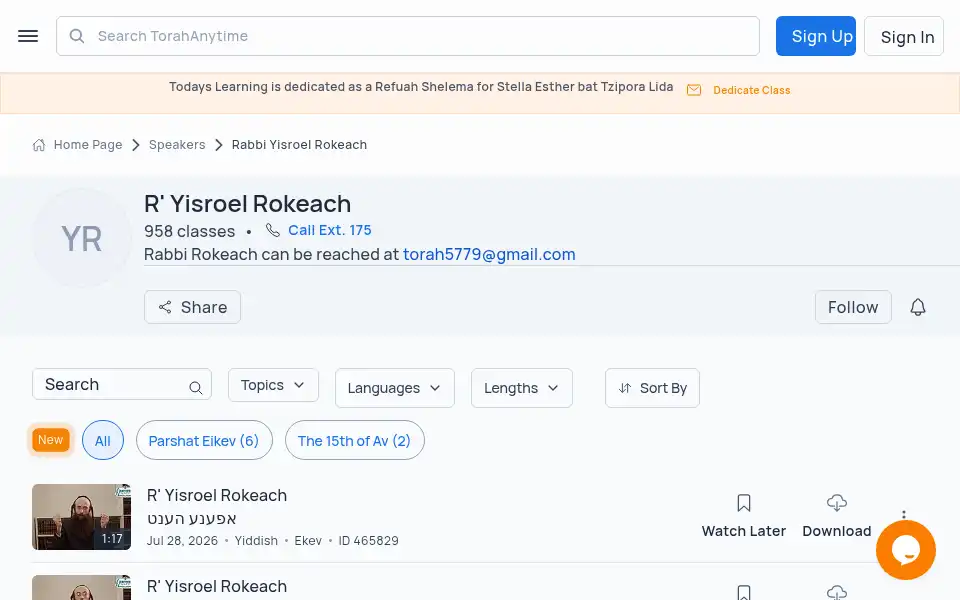Open the three-dot menu for ID 465829
Screen dimensions: 960x600
(x=904, y=514)
